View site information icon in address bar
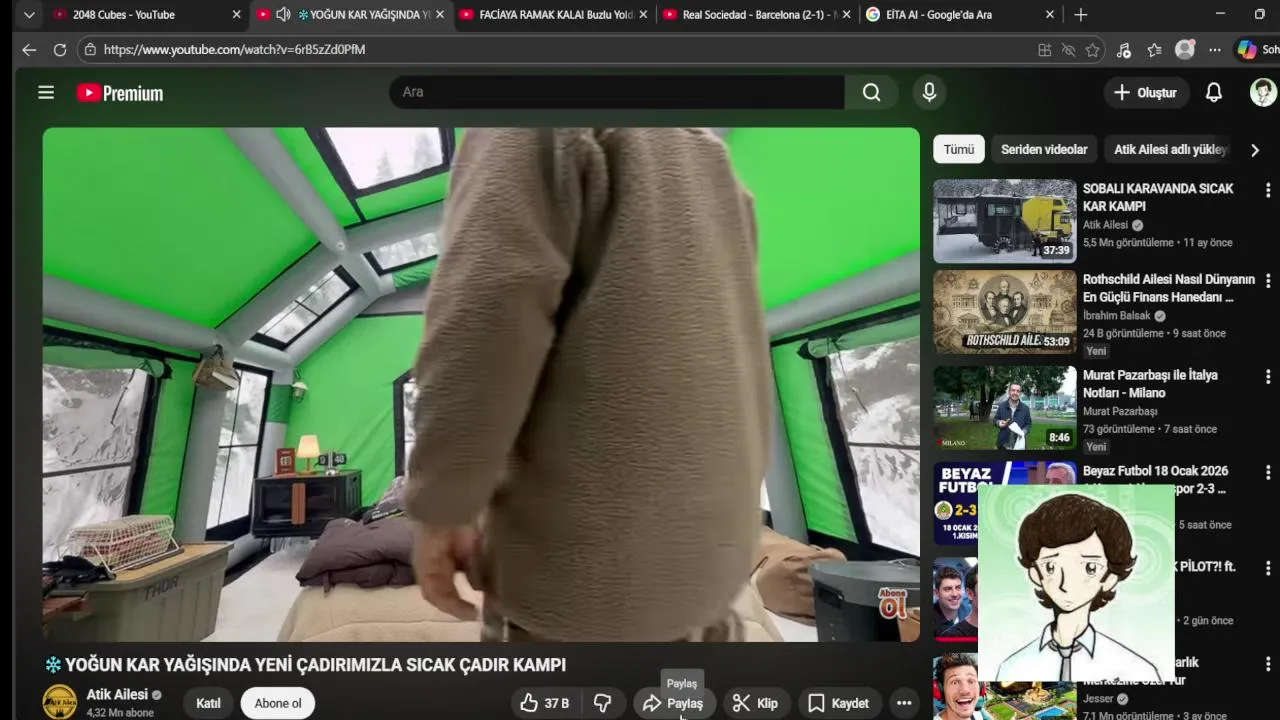The height and width of the screenshot is (720, 1280). [x=90, y=49]
